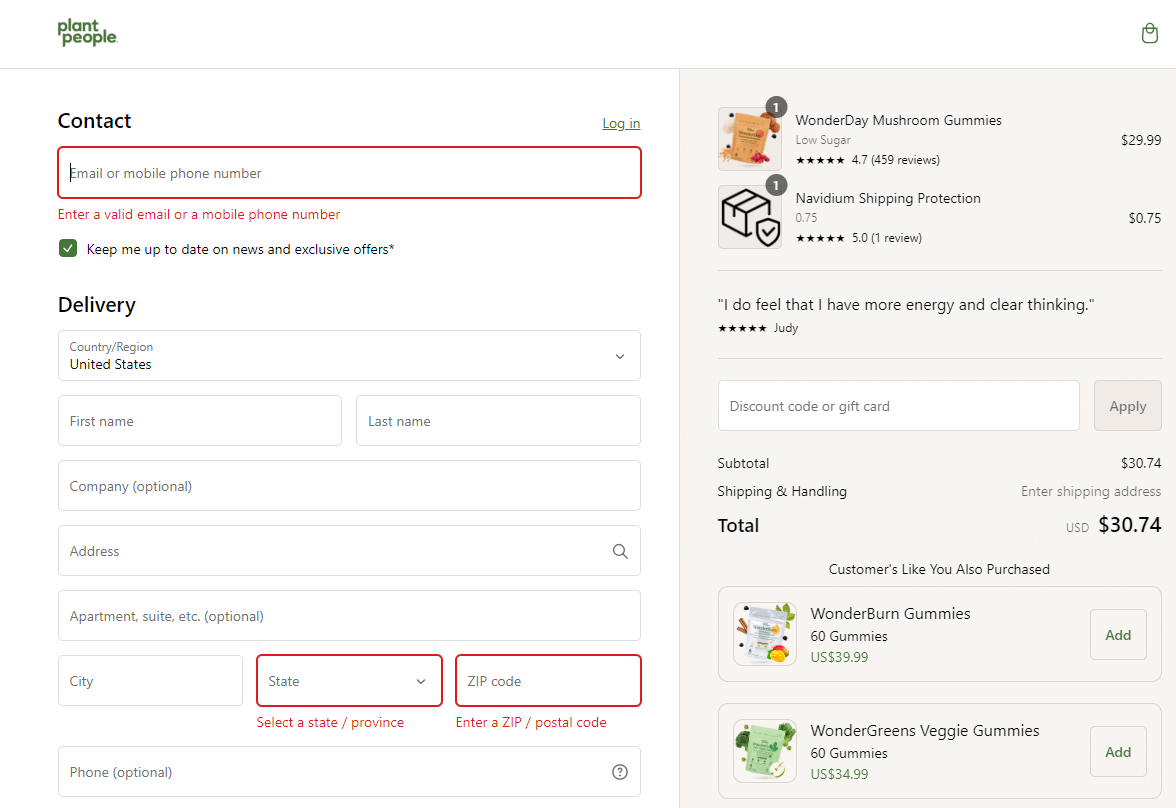
Task: Click the "Enter a ZIP / postal code" error message
Action: 531,722
